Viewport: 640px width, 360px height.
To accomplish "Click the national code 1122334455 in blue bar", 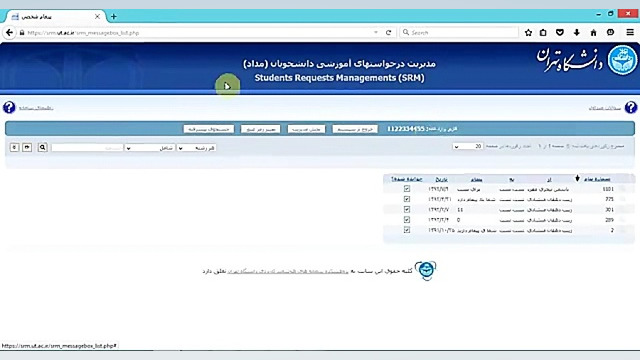I will pos(406,129).
